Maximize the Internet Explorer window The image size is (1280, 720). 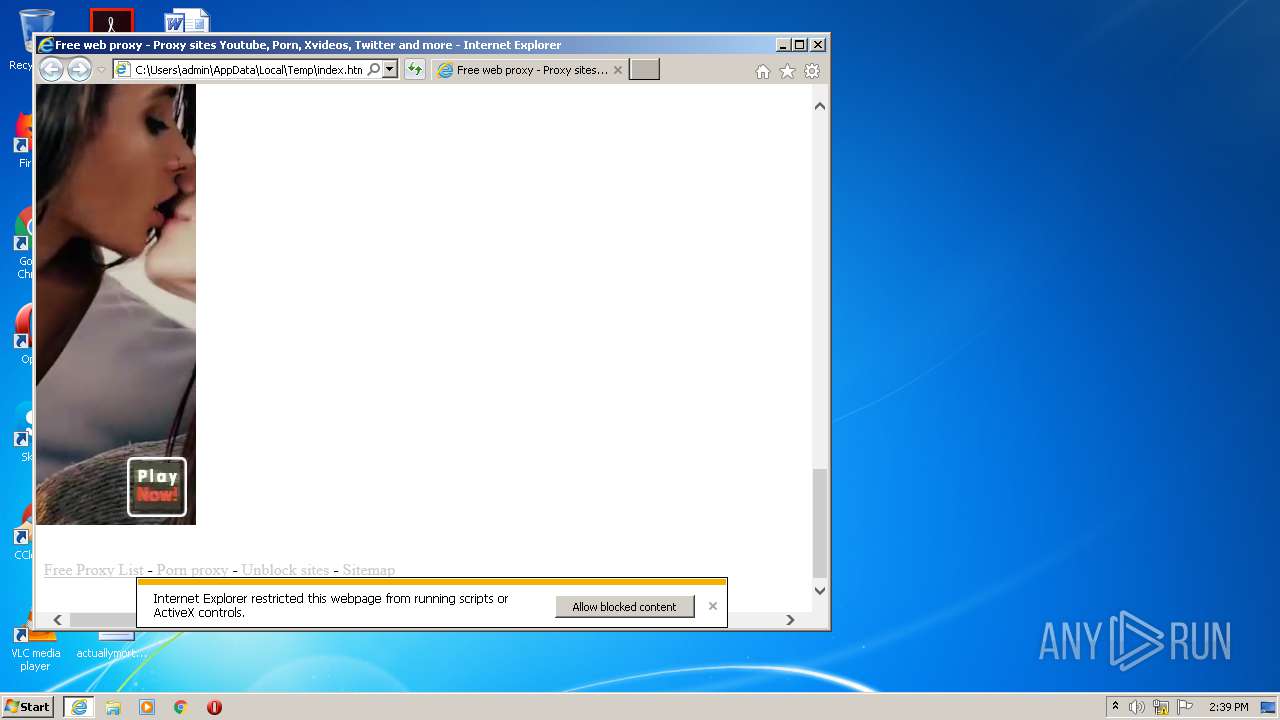[x=799, y=45]
